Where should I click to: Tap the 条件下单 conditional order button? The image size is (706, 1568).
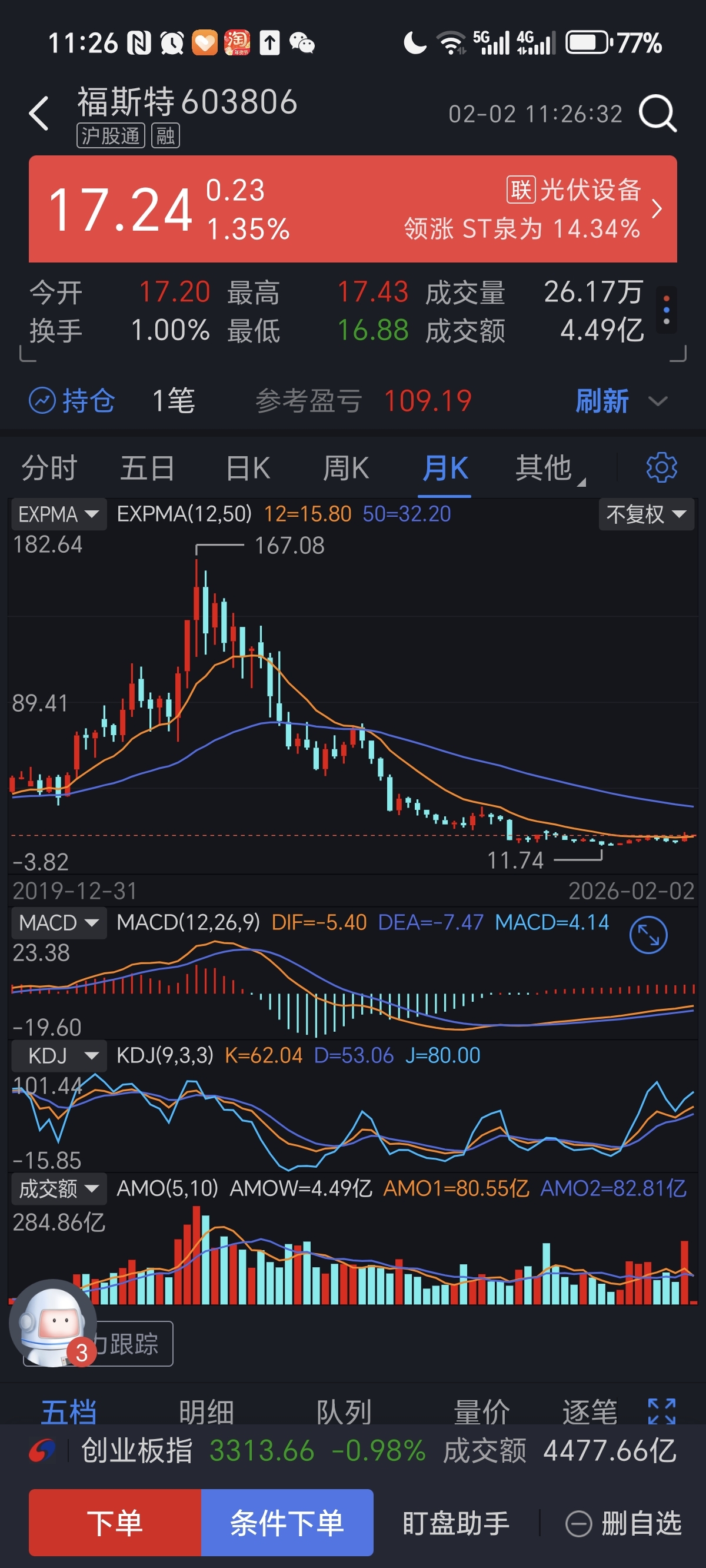point(287,1522)
